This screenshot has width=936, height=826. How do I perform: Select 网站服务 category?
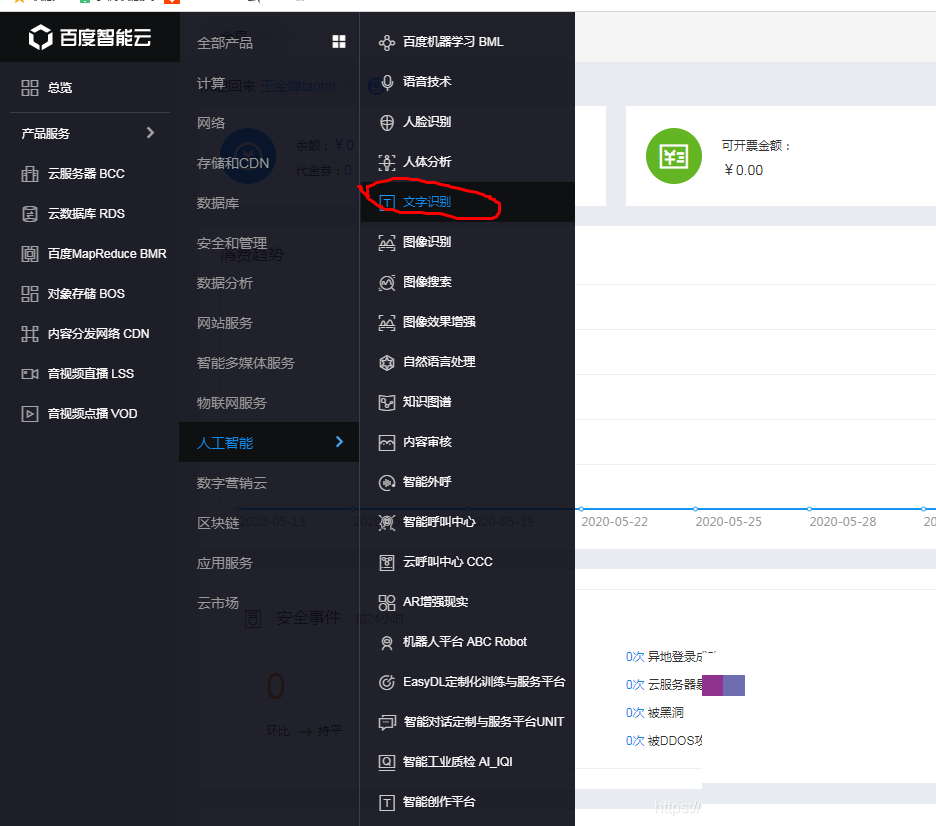pos(224,323)
